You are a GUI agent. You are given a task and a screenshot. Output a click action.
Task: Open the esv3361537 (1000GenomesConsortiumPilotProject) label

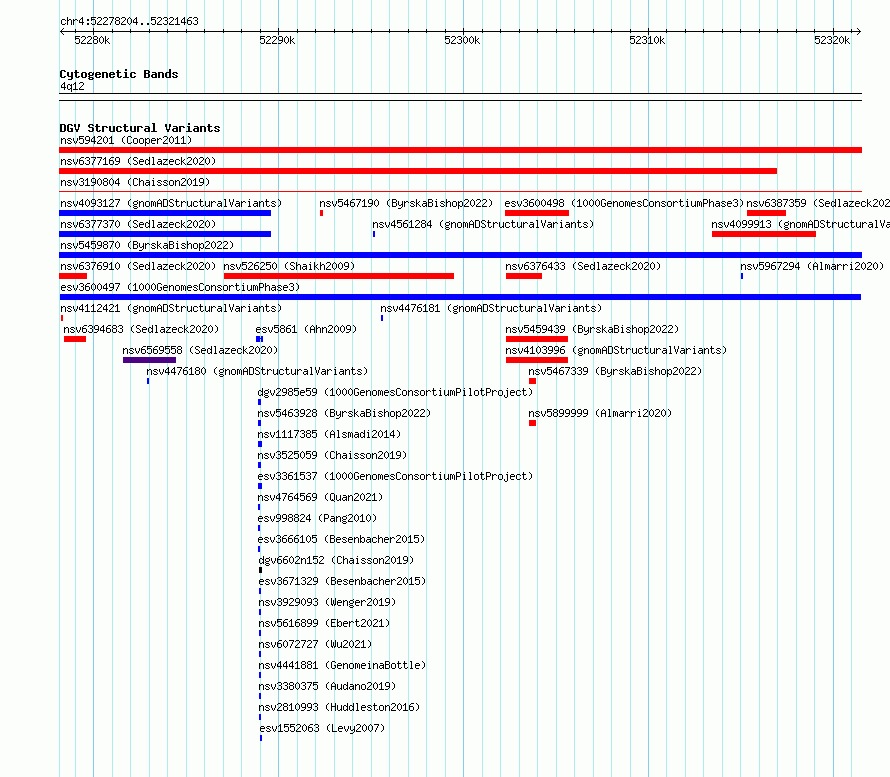pos(395,476)
